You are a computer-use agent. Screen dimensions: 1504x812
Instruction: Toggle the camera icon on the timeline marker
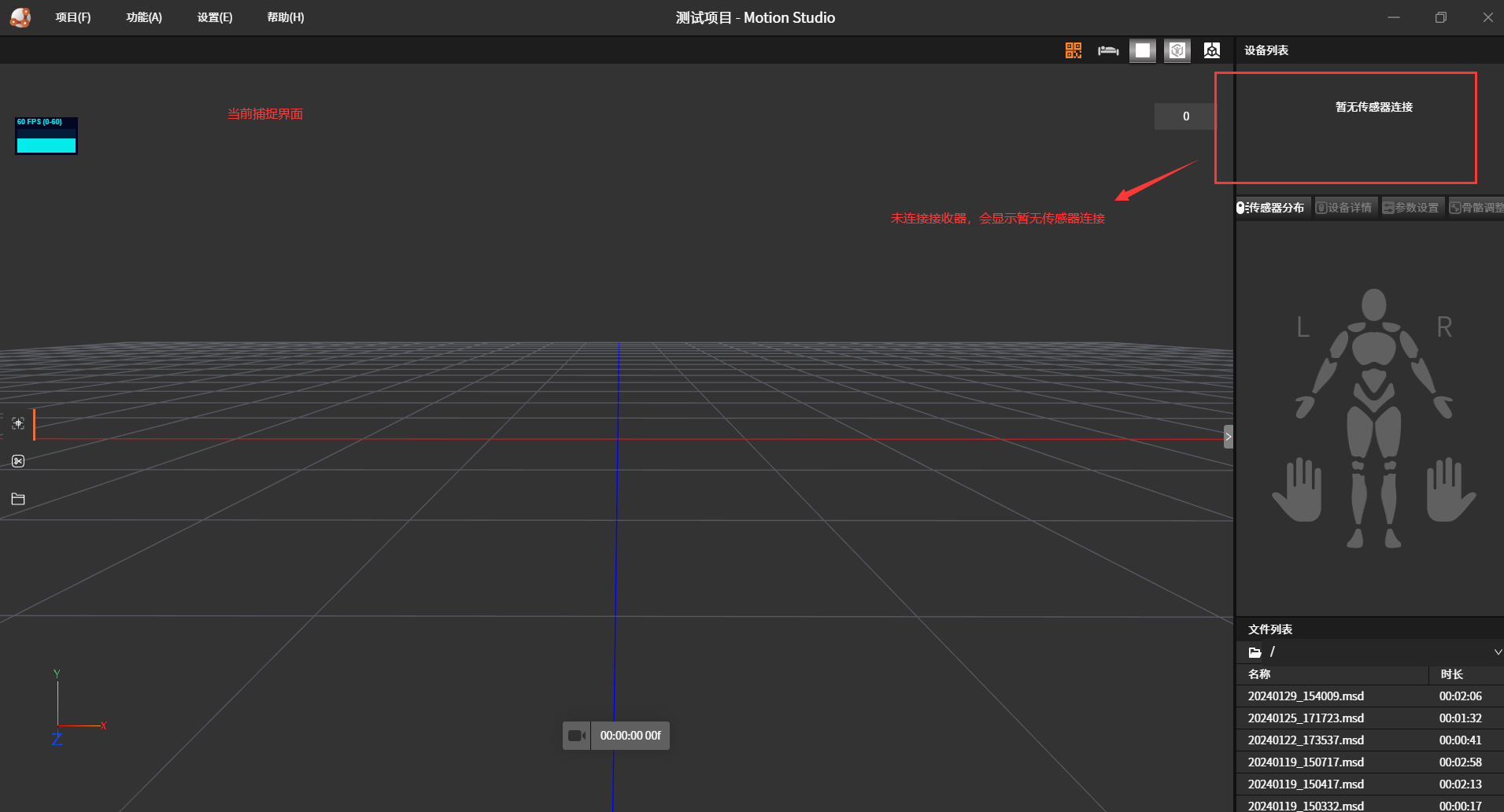tap(577, 735)
